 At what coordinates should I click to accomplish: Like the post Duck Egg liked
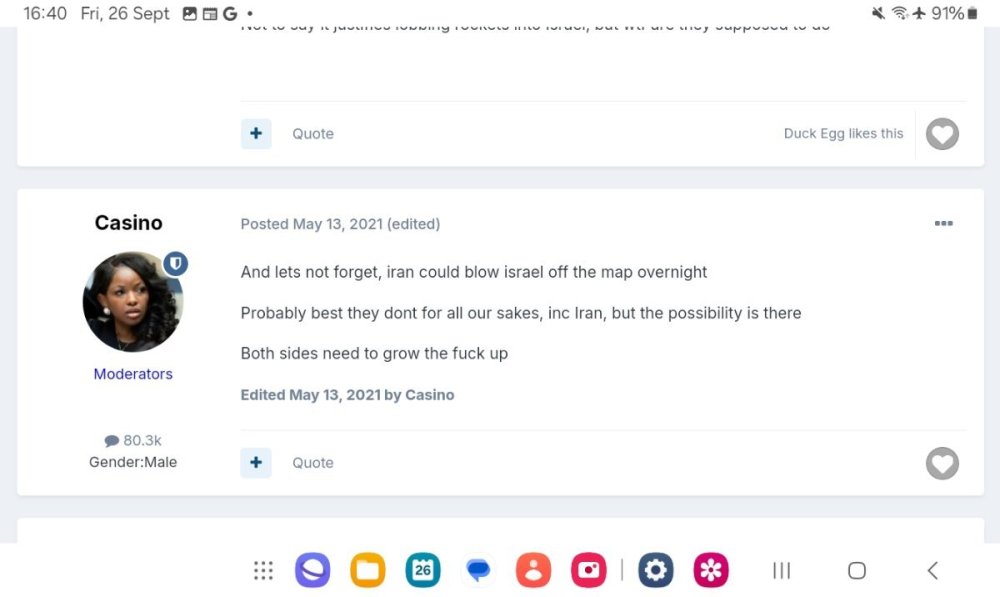coord(942,134)
